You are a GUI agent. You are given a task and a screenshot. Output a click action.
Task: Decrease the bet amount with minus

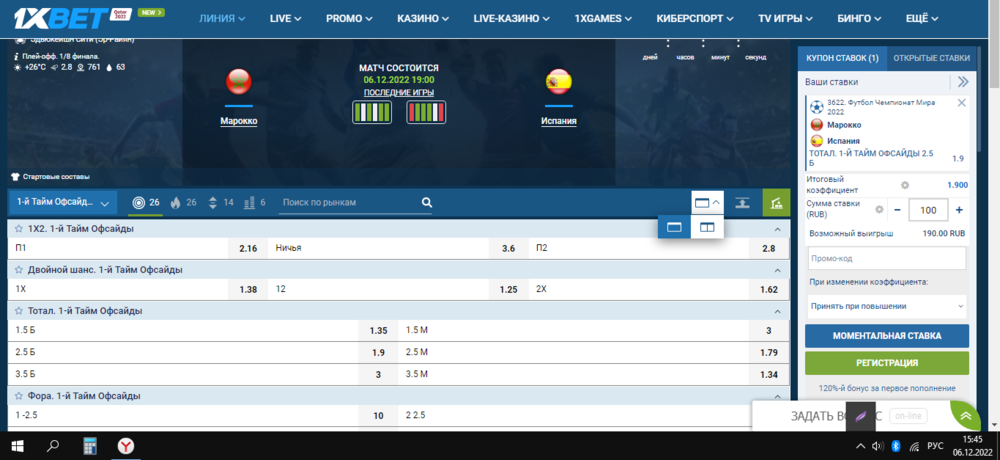pos(897,210)
